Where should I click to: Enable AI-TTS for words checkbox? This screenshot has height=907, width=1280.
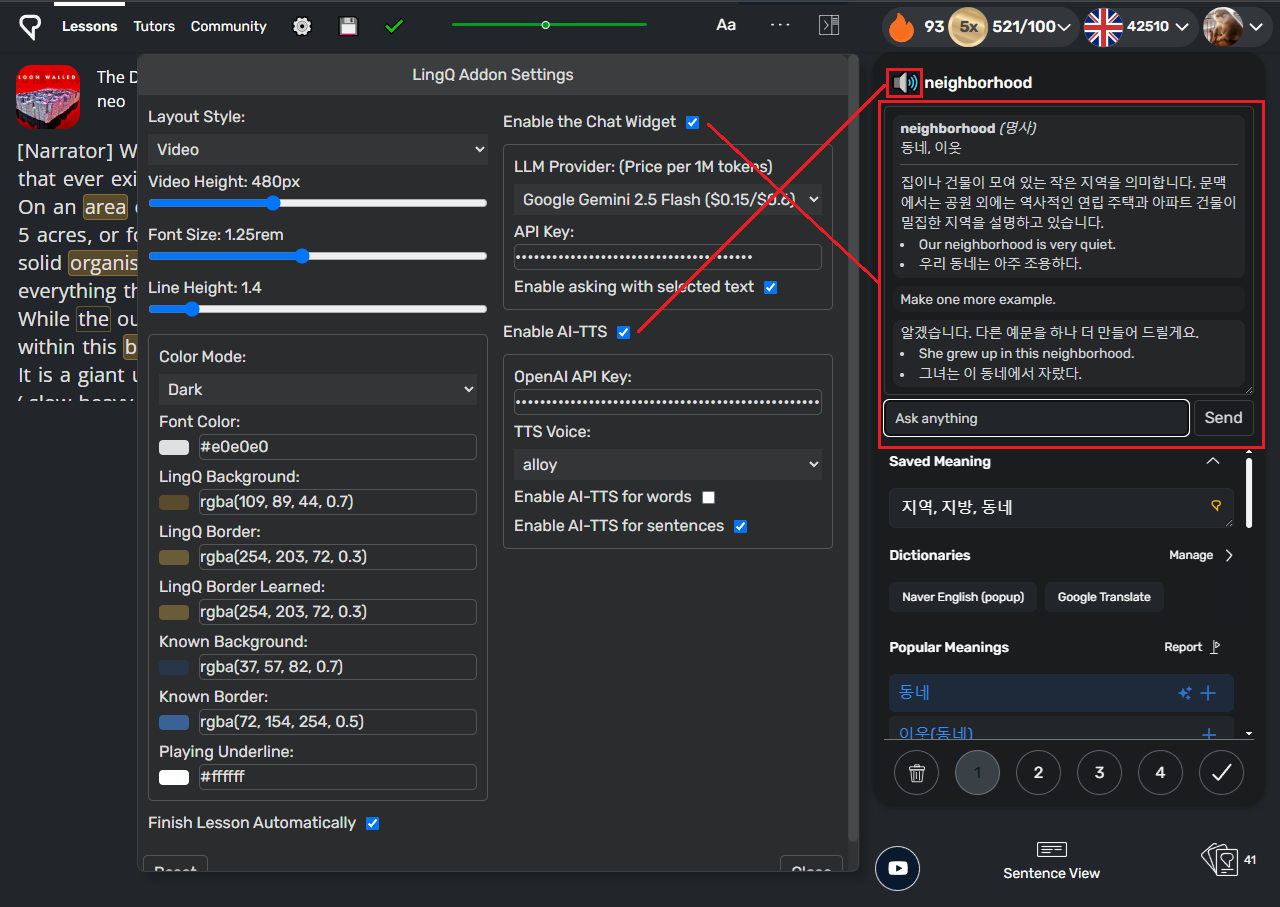click(709, 497)
